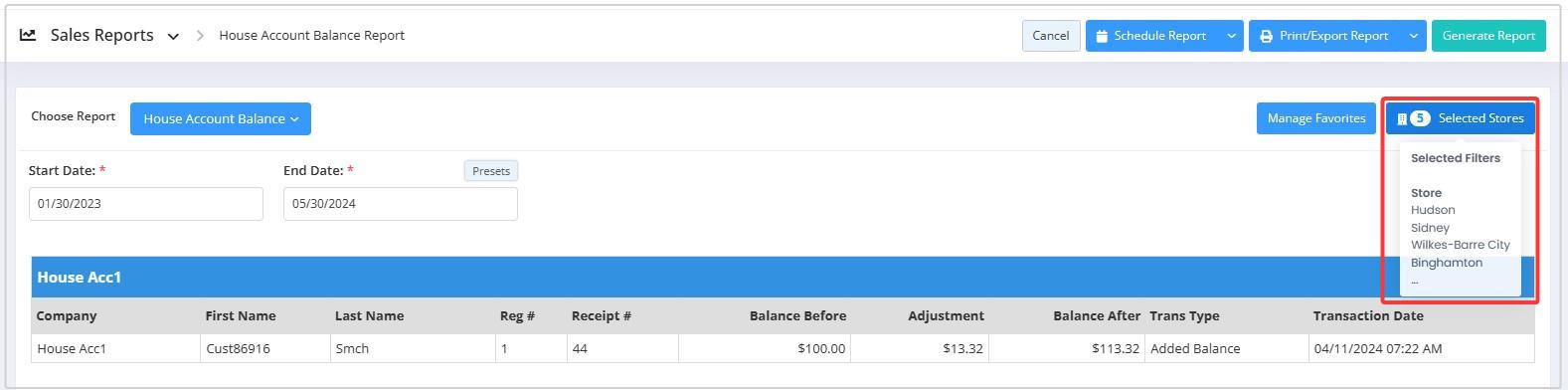1568x390 pixels.
Task: Click the building icon in Selected Stores
Action: coord(1402,118)
